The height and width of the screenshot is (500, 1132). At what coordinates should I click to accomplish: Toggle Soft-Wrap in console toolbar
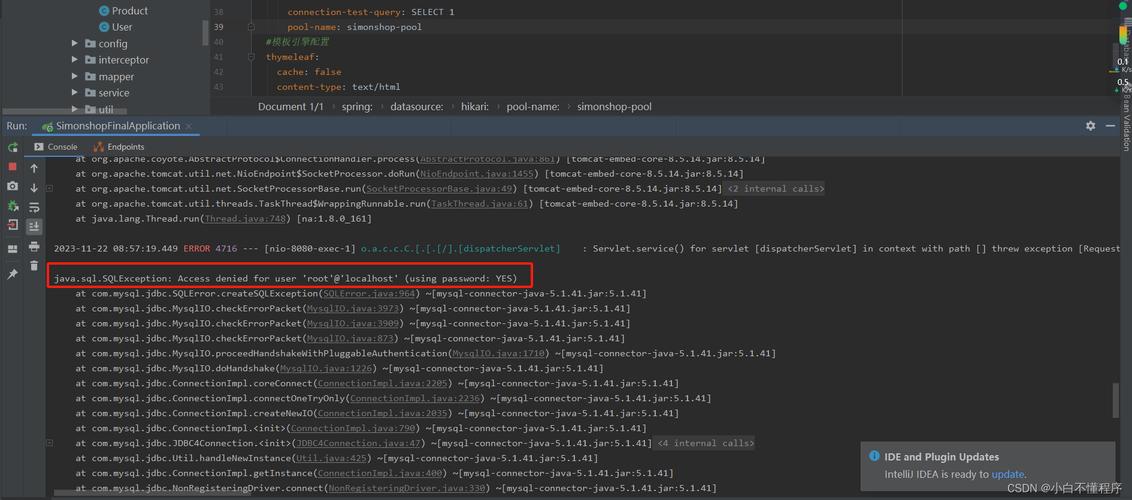pos(34,207)
